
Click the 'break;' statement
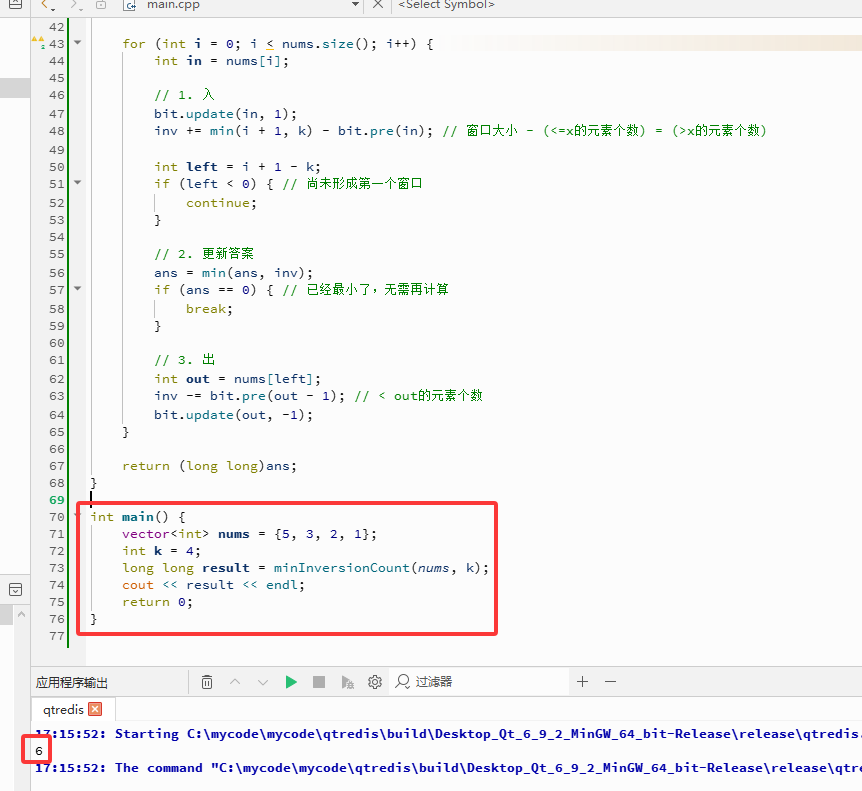click(209, 309)
